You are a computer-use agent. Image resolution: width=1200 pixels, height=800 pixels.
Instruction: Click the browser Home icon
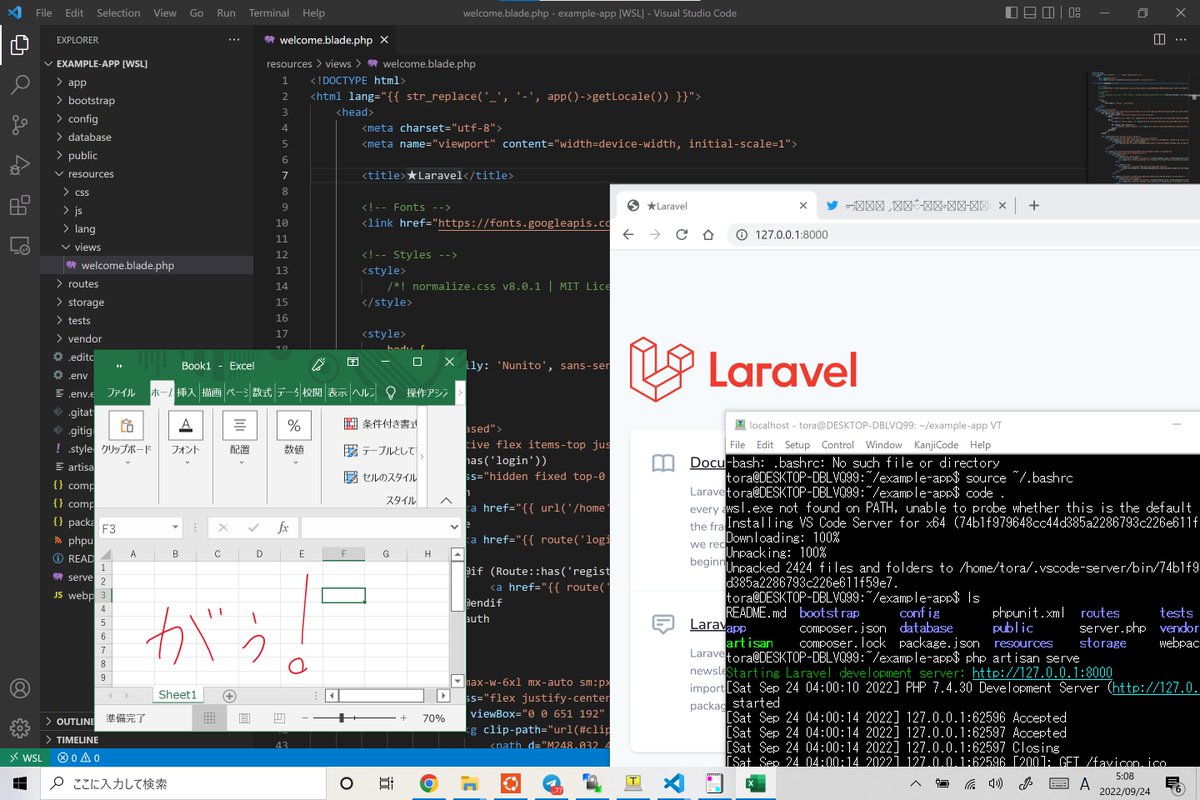708,234
